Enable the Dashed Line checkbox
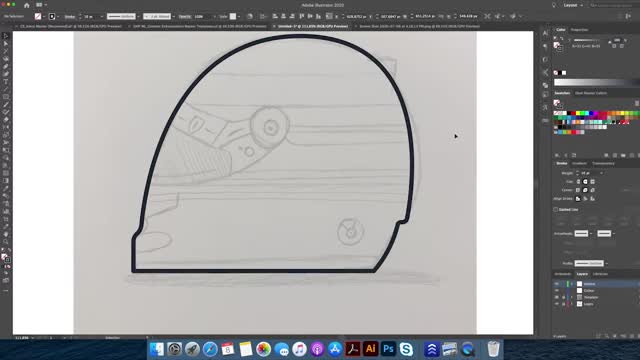The height and width of the screenshot is (360, 640). pos(556,209)
